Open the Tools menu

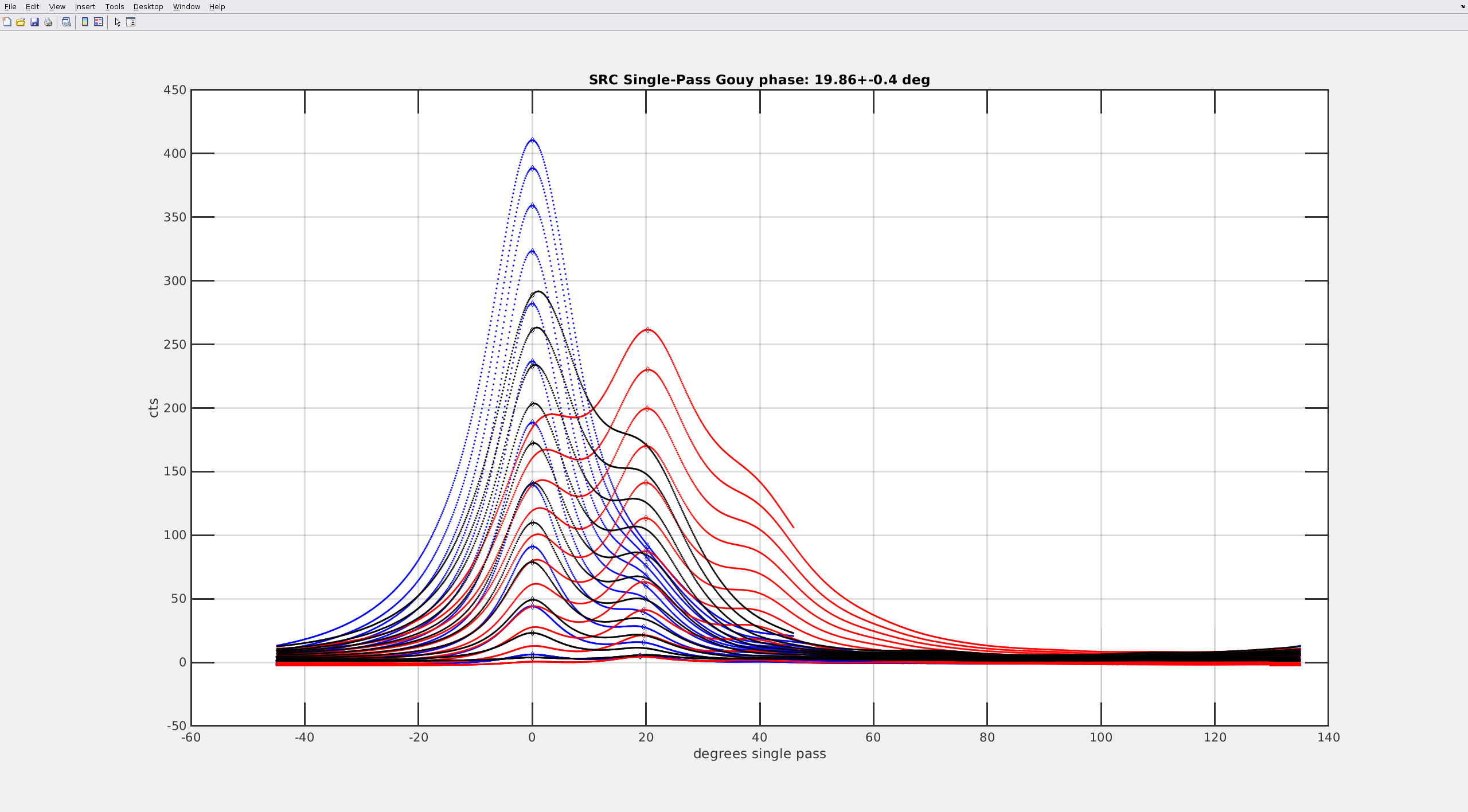[115, 7]
